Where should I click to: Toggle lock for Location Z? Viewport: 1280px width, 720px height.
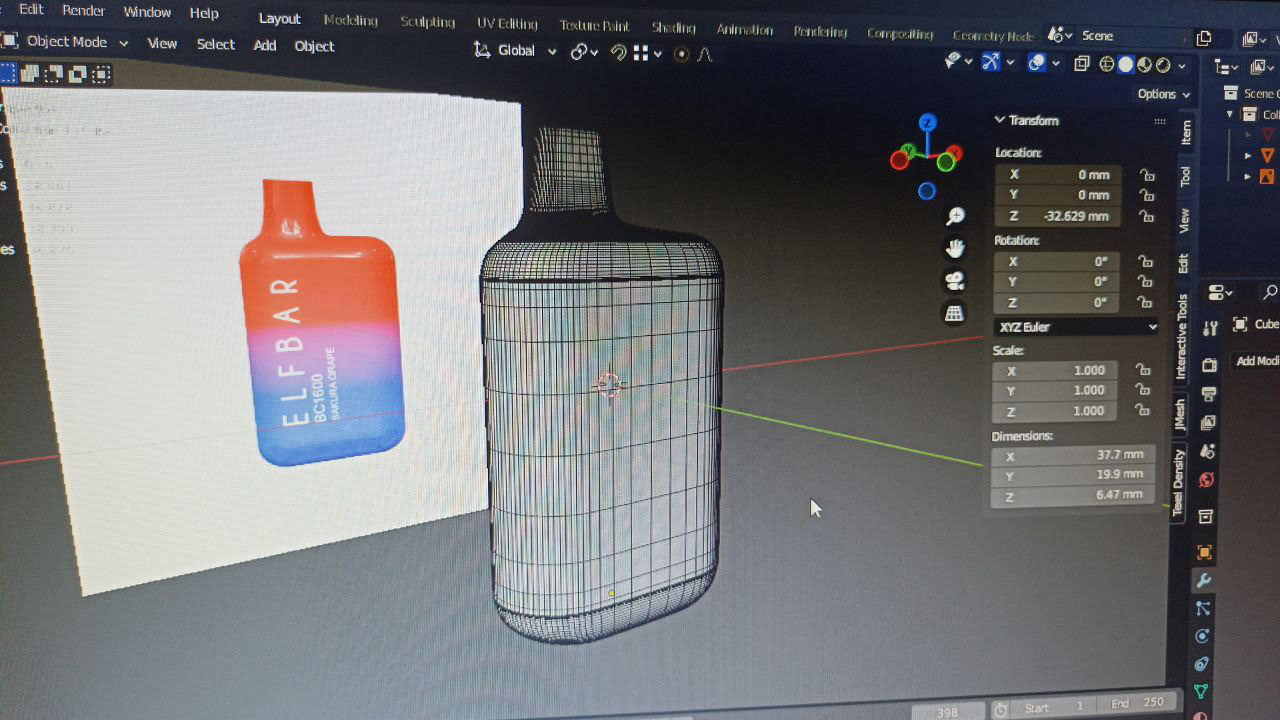click(x=1147, y=216)
